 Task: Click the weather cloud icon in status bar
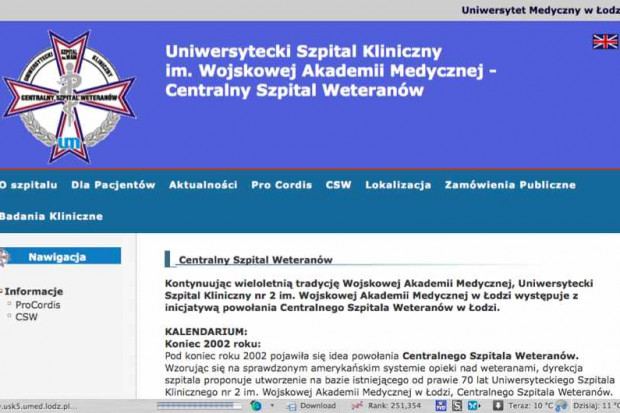[561, 406]
